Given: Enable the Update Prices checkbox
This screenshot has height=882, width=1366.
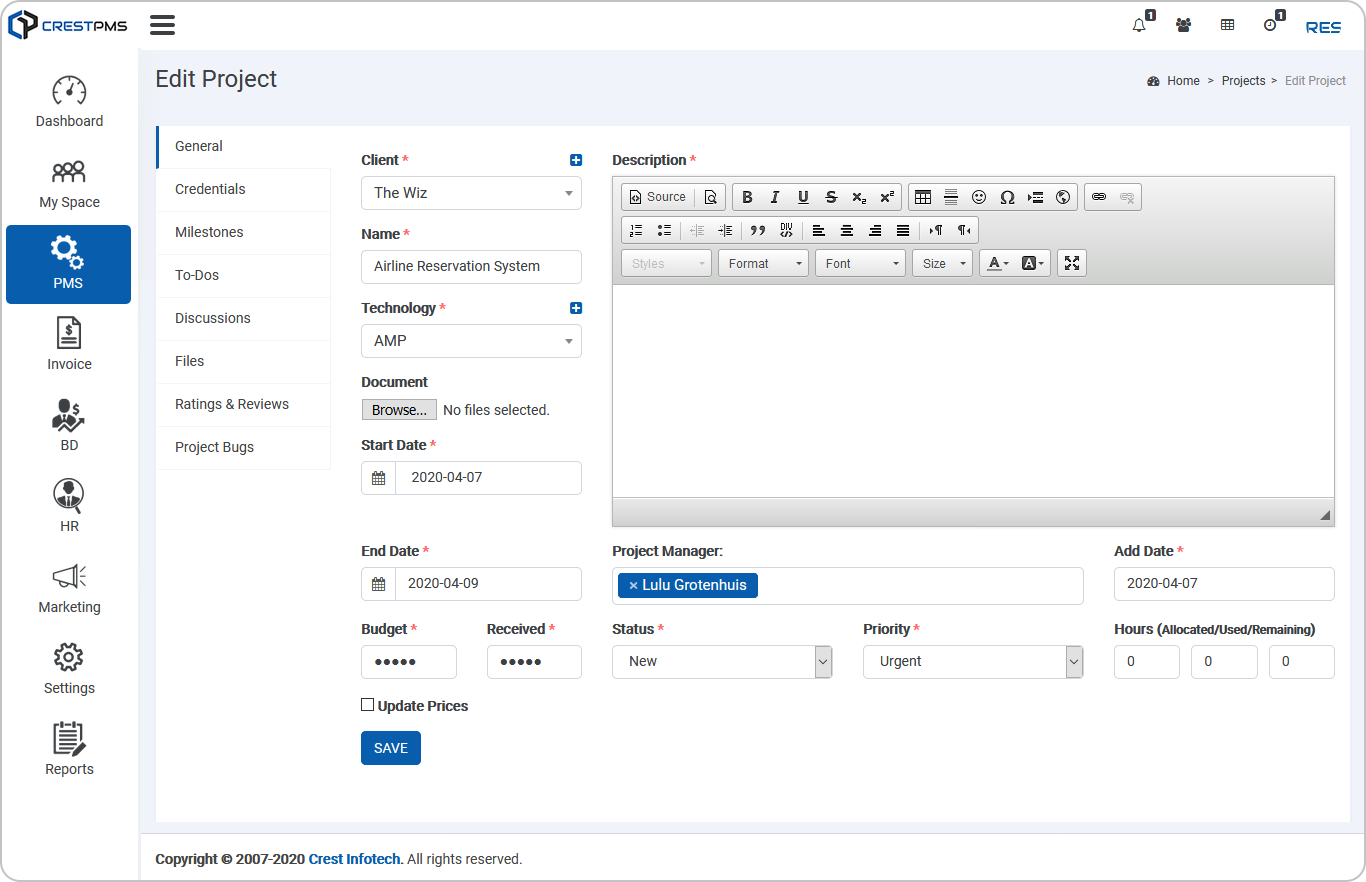Looking at the screenshot, I should [x=367, y=705].
